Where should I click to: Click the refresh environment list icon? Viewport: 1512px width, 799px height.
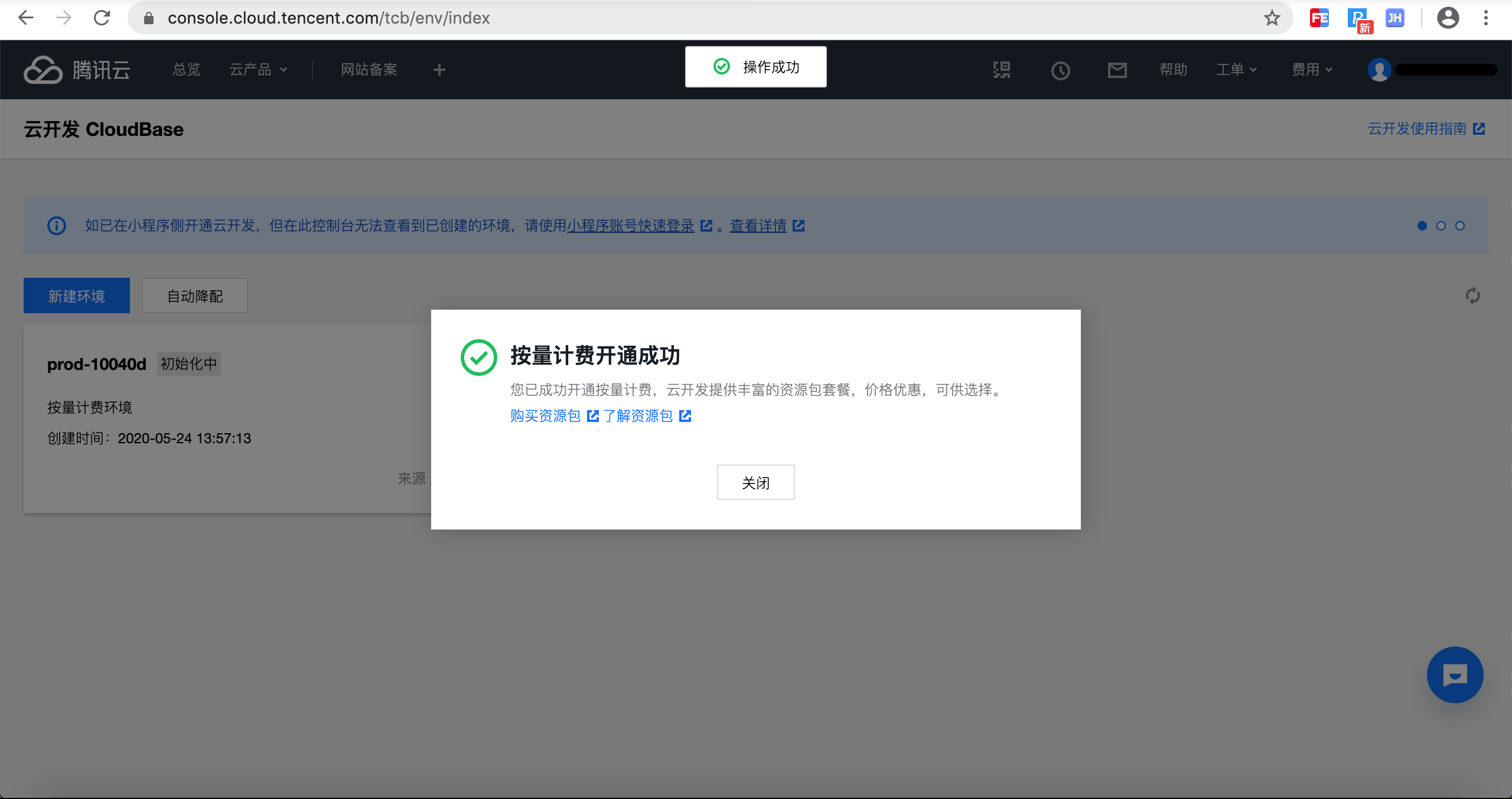pyautogui.click(x=1472, y=295)
